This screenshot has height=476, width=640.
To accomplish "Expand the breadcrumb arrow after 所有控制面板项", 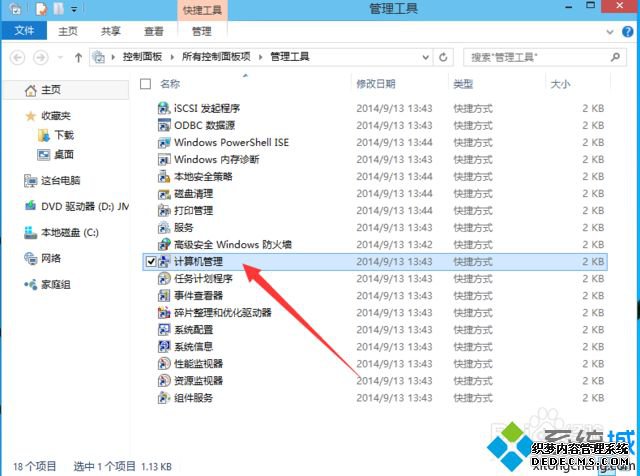I will click(x=260, y=57).
